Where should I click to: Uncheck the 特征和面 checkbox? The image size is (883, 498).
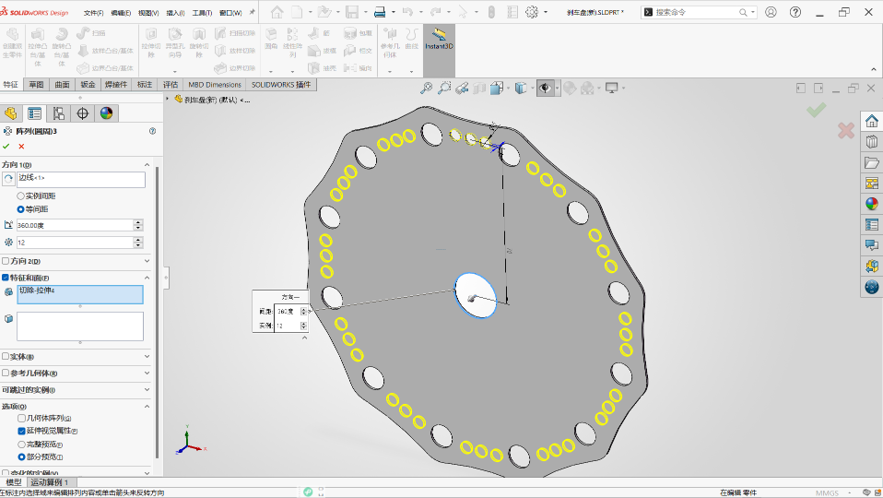(5, 278)
